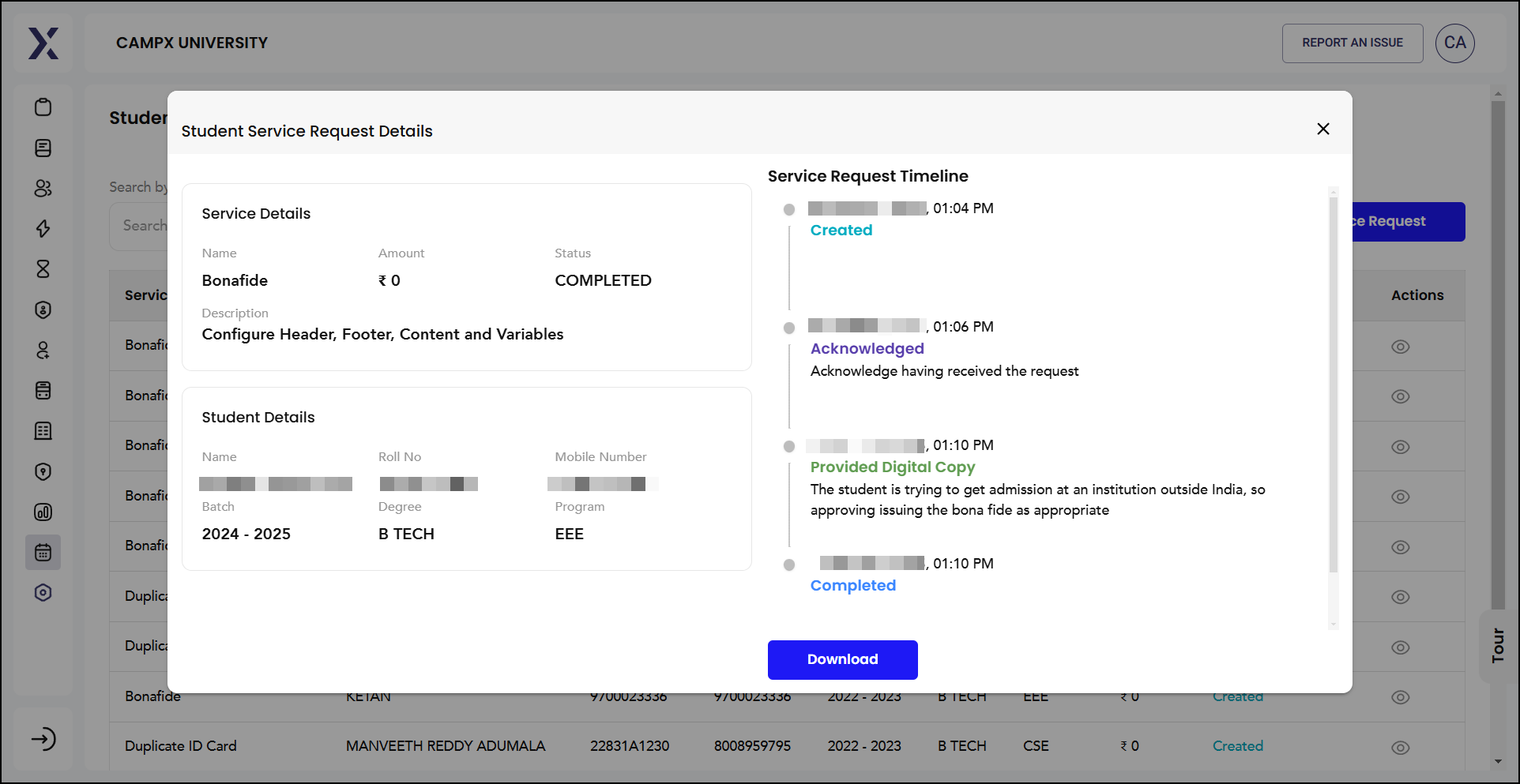Open the Tour side tab
Viewport: 1520px width, 784px height.
tap(1498, 646)
